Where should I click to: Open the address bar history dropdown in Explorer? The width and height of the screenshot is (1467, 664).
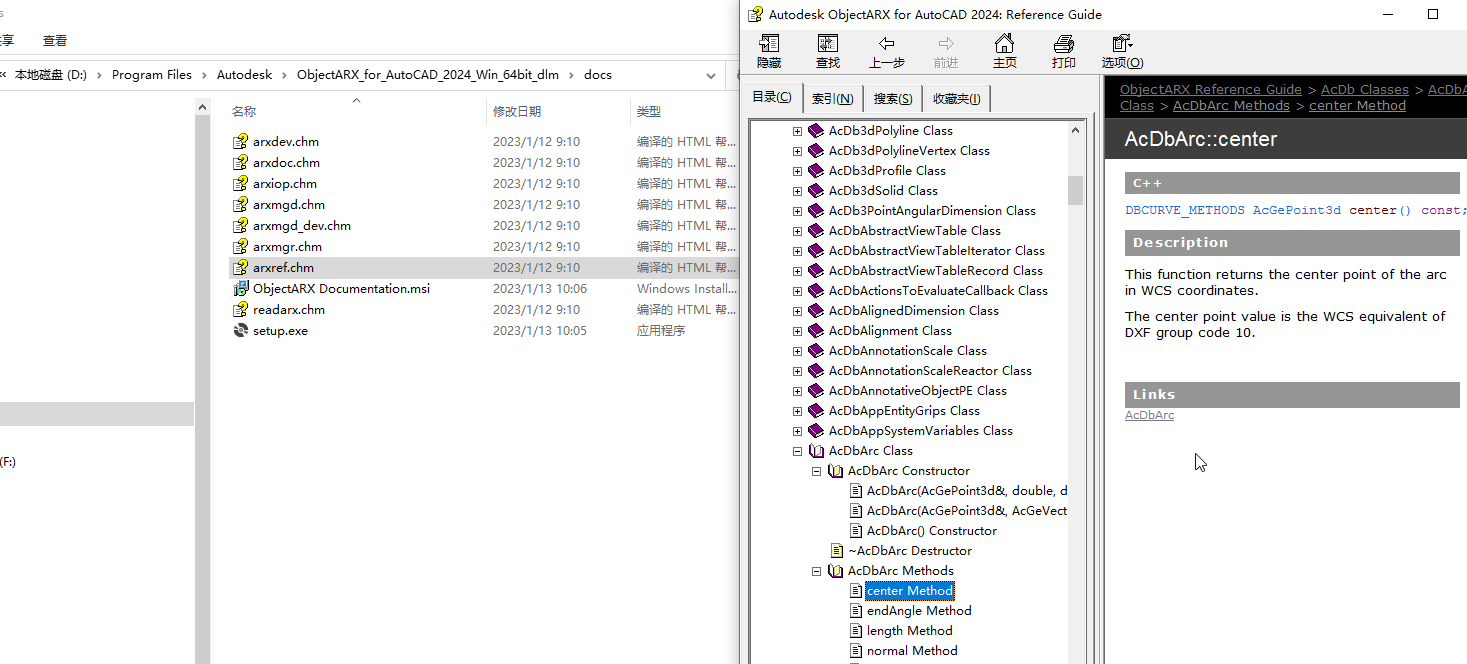click(x=711, y=75)
